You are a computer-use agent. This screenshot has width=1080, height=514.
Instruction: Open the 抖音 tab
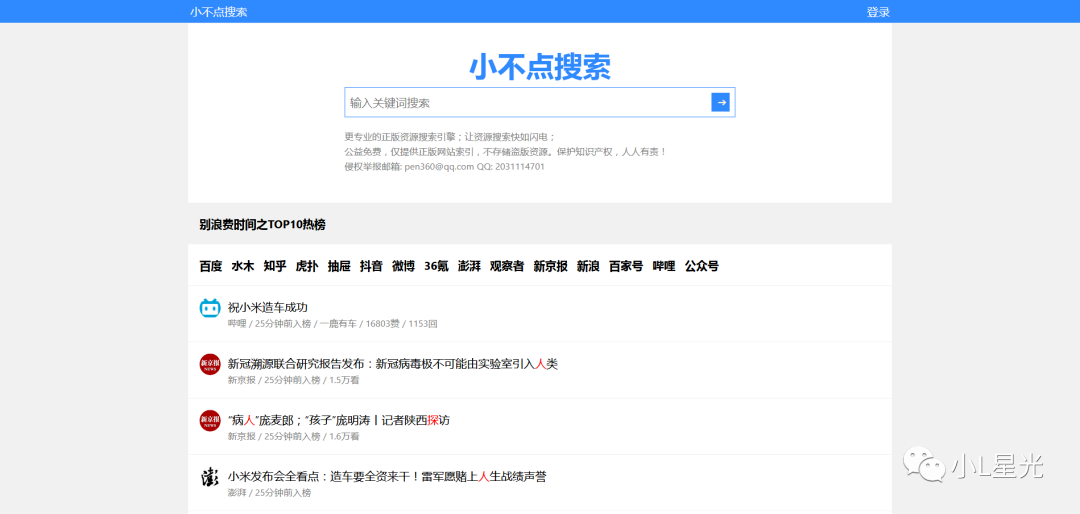tap(371, 266)
